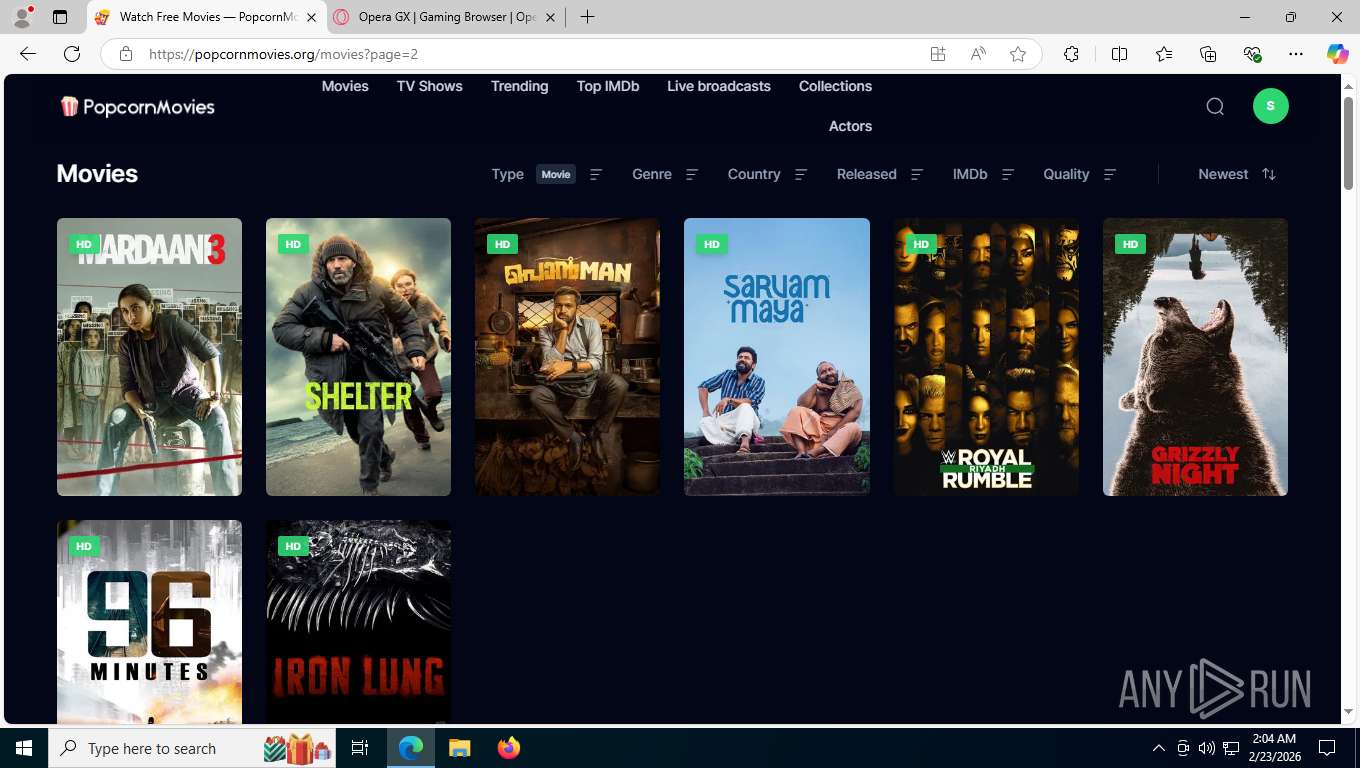Viewport: 1360px width, 768px height.
Task: Open Movies in site navigation
Action: pyautogui.click(x=345, y=86)
